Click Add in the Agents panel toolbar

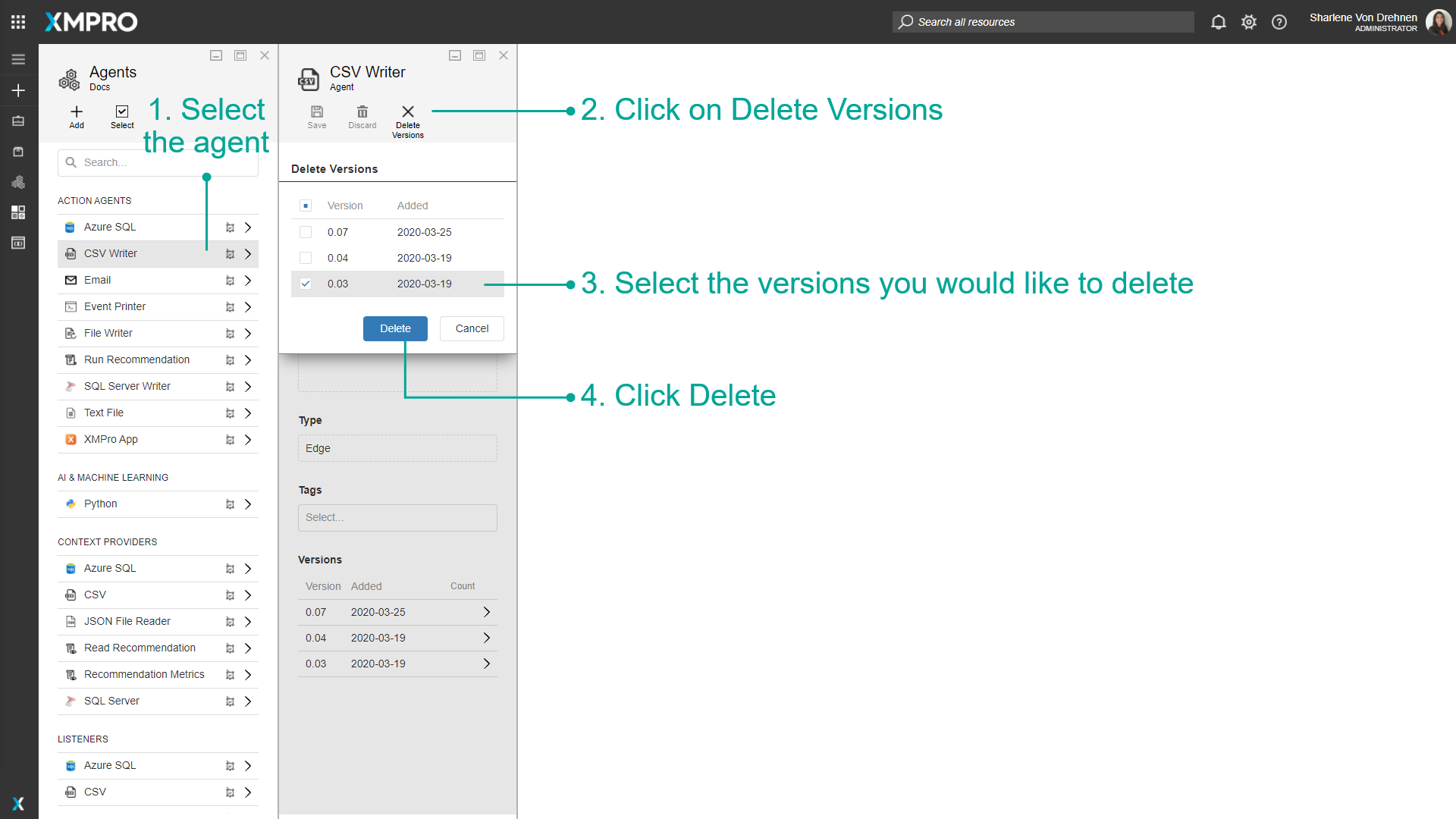pyautogui.click(x=77, y=117)
